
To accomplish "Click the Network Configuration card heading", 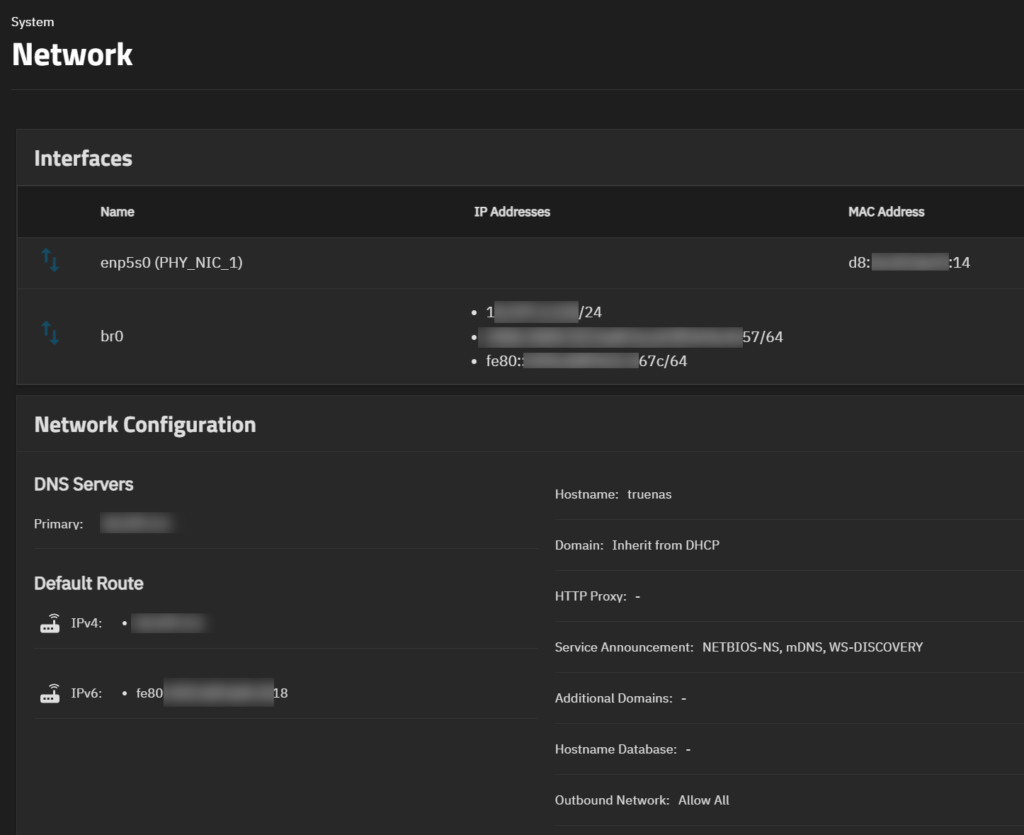I will [x=145, y=425].
